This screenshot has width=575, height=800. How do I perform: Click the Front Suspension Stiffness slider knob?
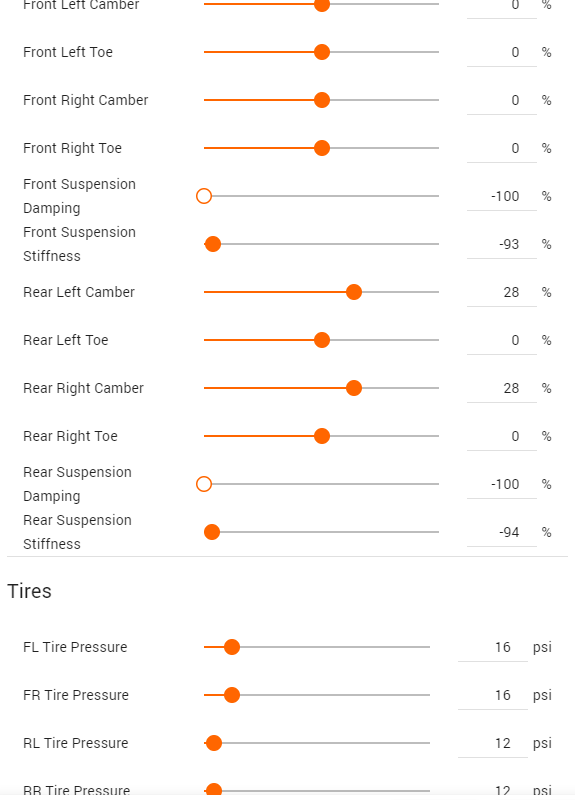tap(213, 244)
